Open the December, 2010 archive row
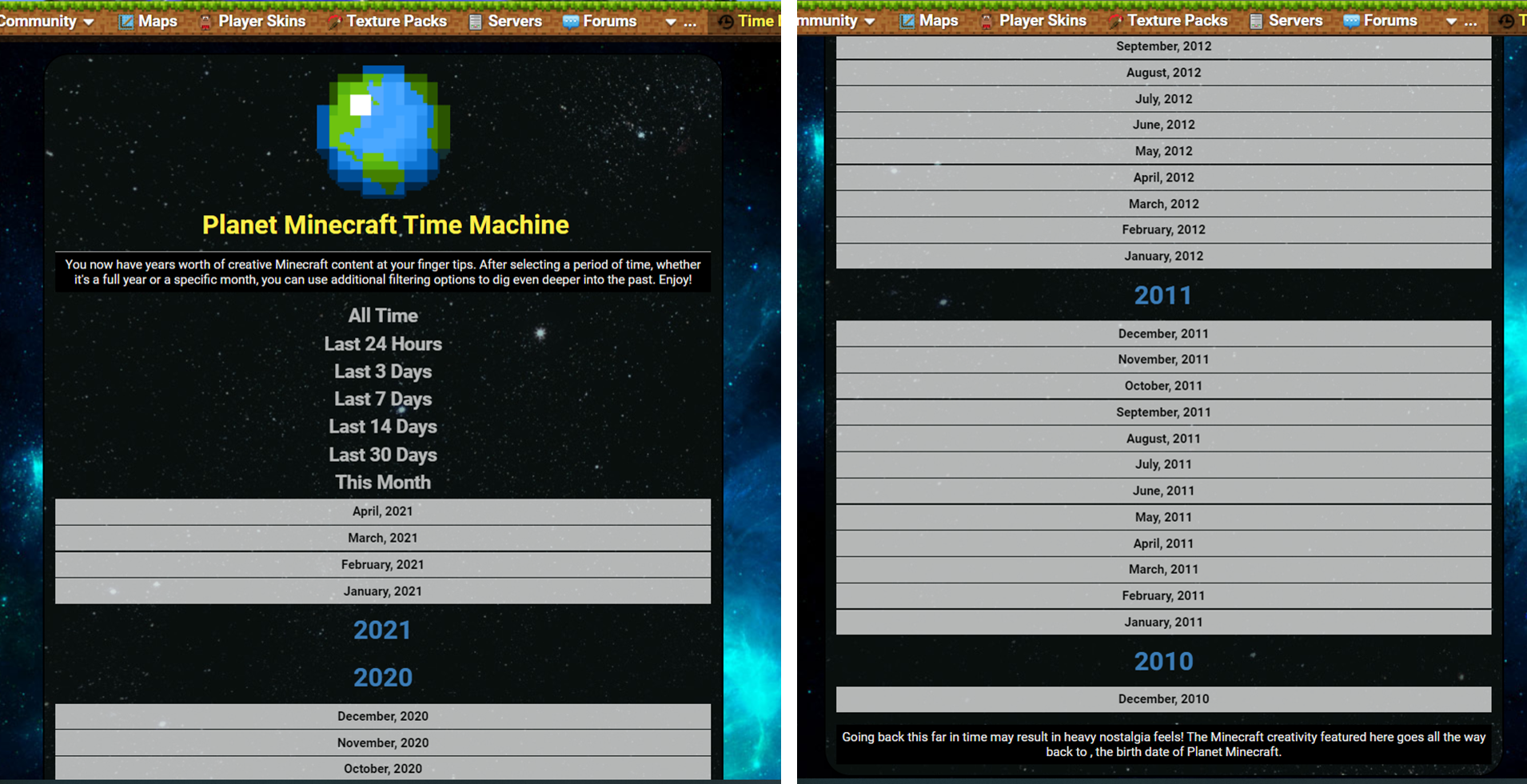The height and width of the screenshot is (784, 1527). [x=1163, y=698]
